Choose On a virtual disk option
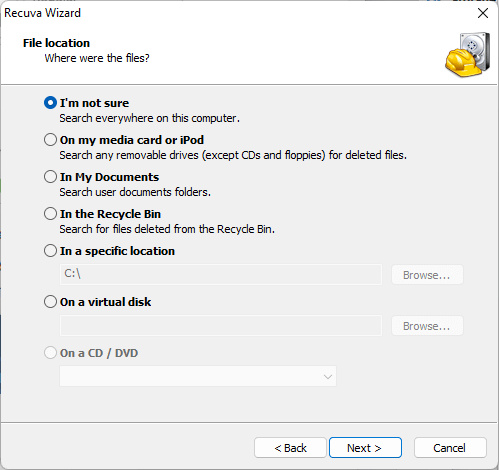The height and width of the screenshot is (470, 499). click(50, 302)
